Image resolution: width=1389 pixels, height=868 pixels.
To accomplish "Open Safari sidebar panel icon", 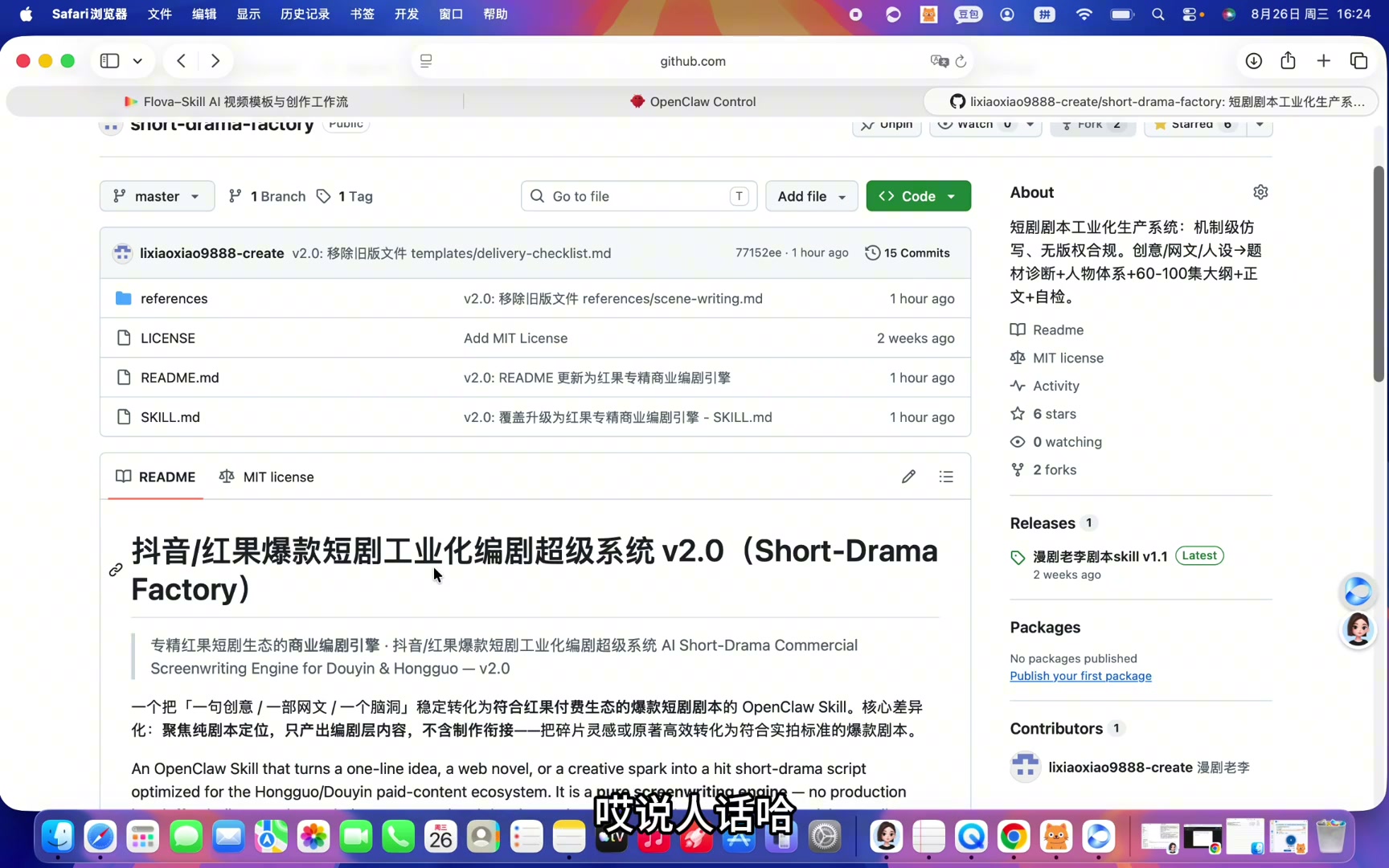I will click(110, 61).
